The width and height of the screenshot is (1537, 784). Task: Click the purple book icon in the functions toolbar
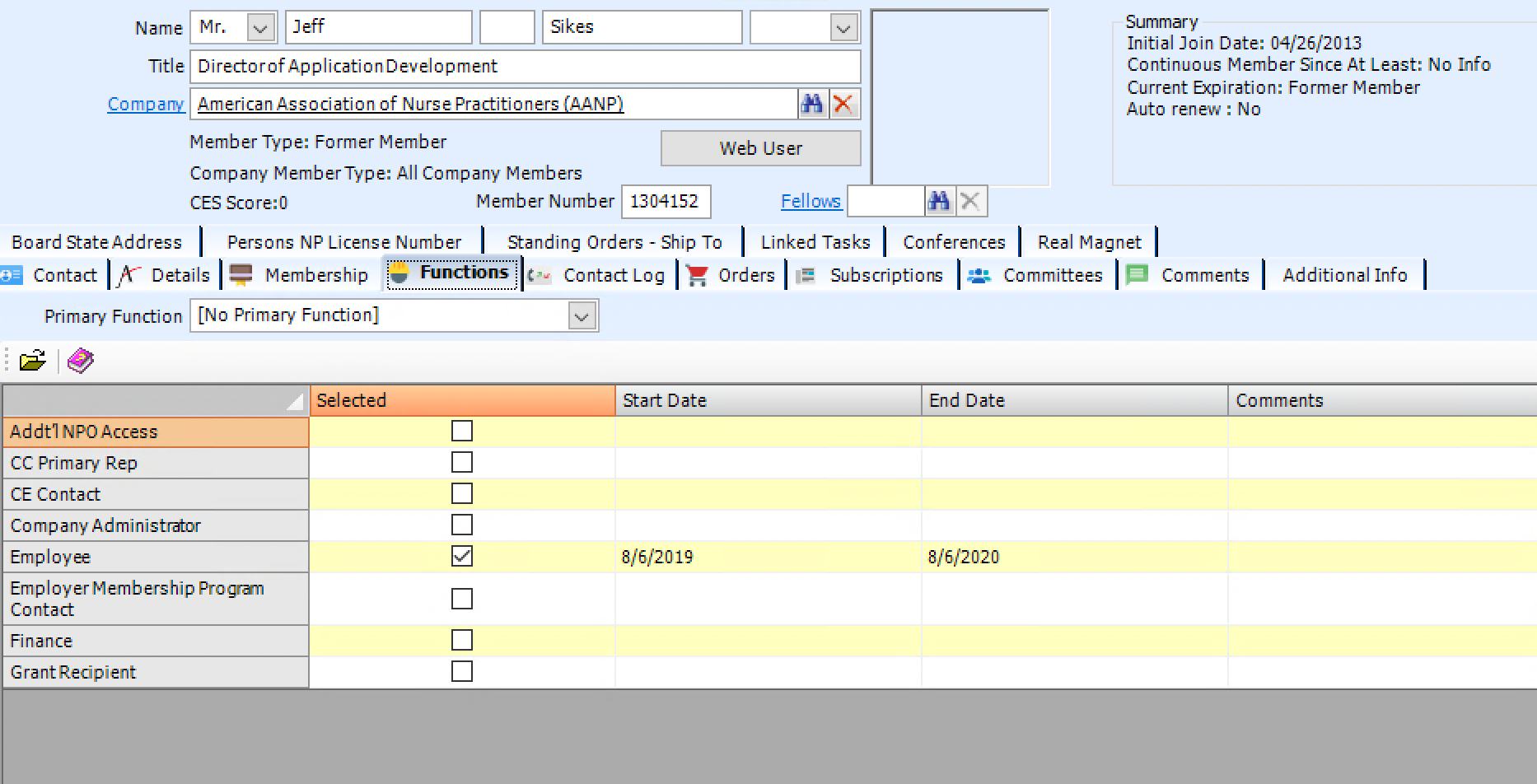79,361
